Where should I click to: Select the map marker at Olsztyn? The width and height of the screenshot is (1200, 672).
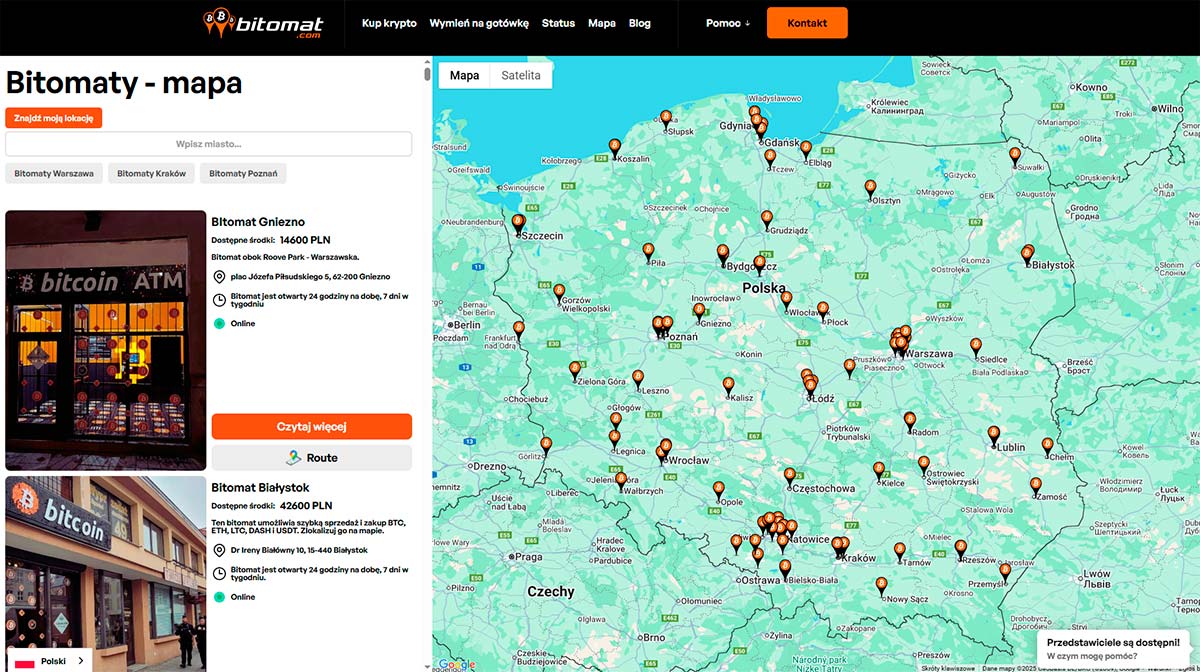tap(870, 187)
